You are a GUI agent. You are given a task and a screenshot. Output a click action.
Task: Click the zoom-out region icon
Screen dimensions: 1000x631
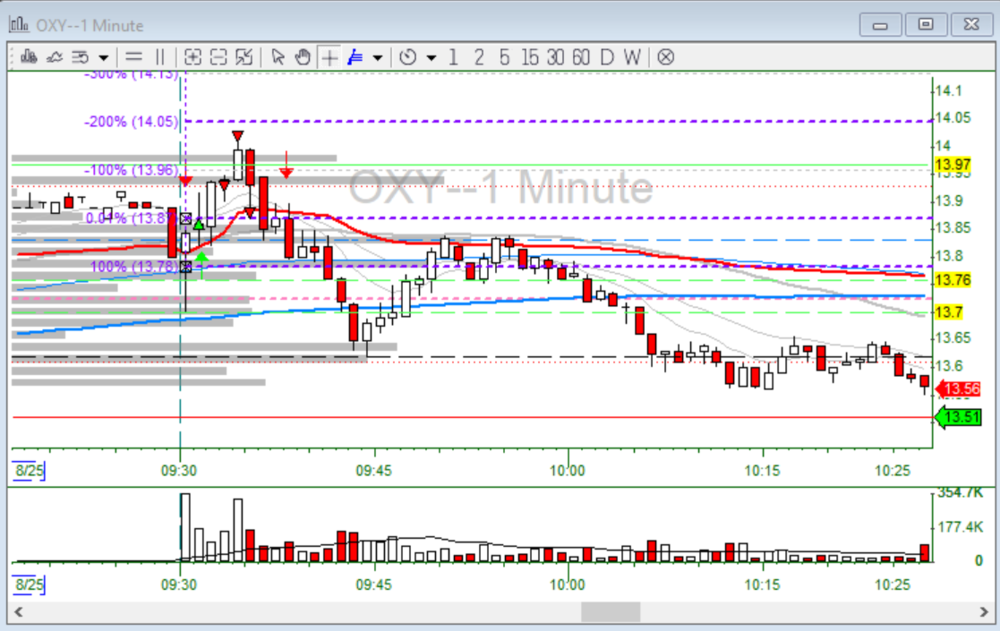[218, 57]
